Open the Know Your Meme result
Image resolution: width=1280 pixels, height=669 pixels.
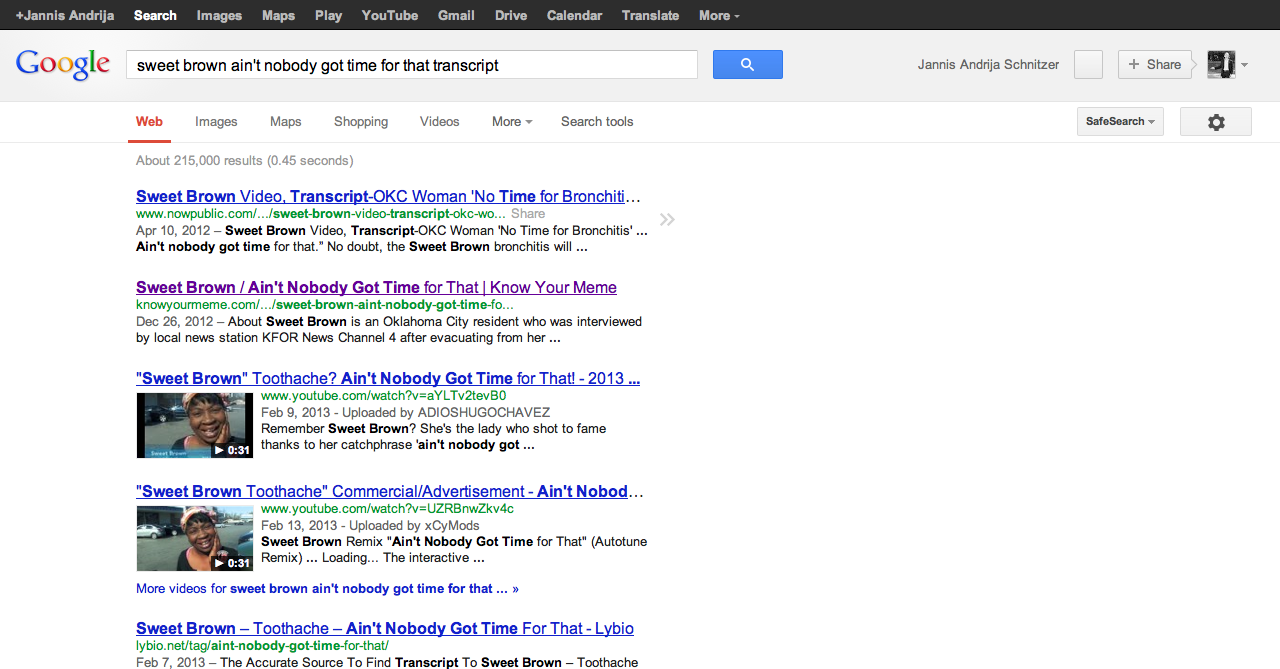tap(376, 287)
